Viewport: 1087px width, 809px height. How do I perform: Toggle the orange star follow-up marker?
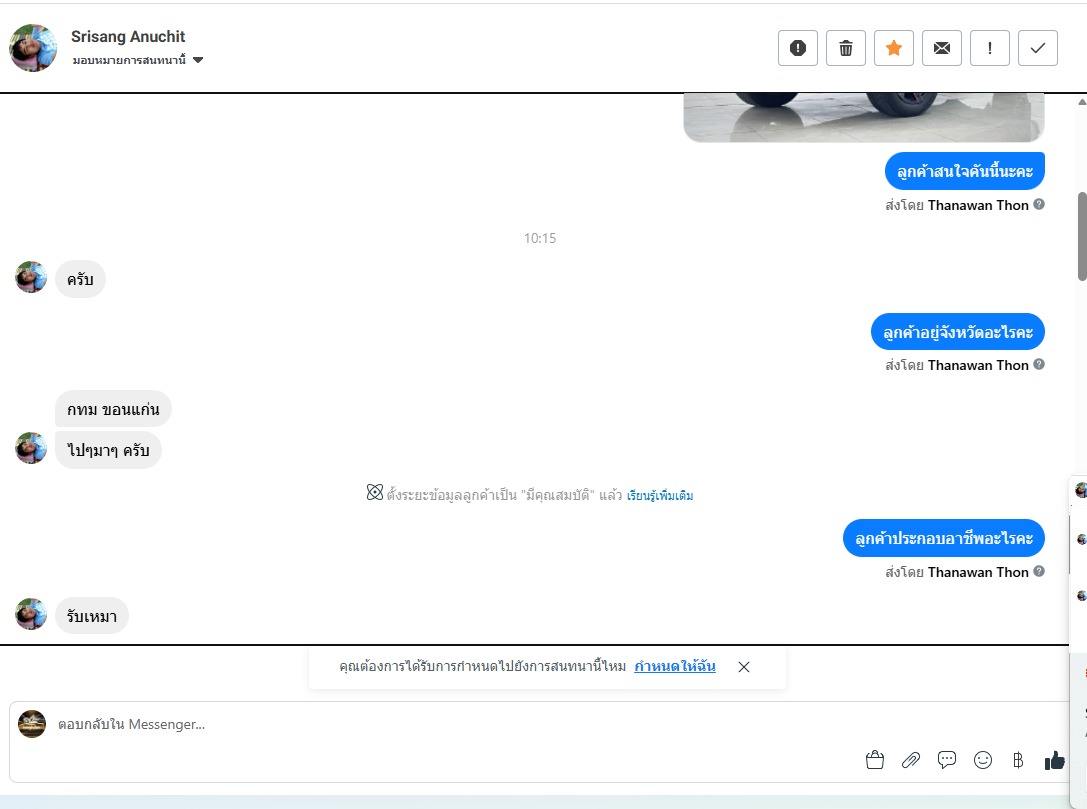(x=894, y=48)
